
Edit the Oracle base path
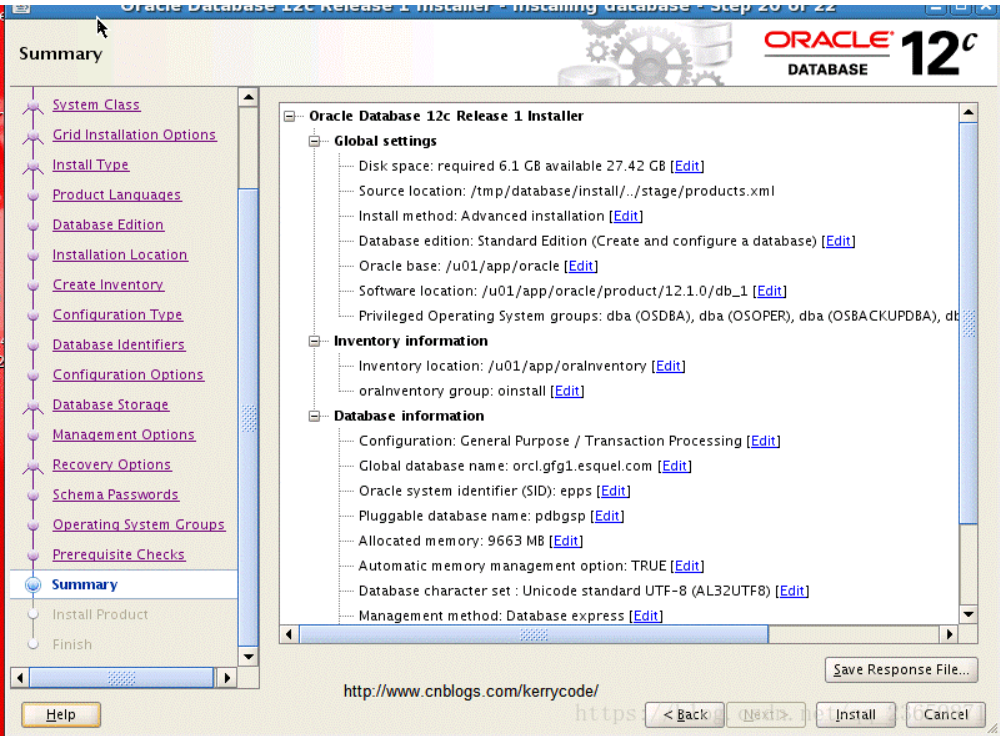[x=581, y=266]
